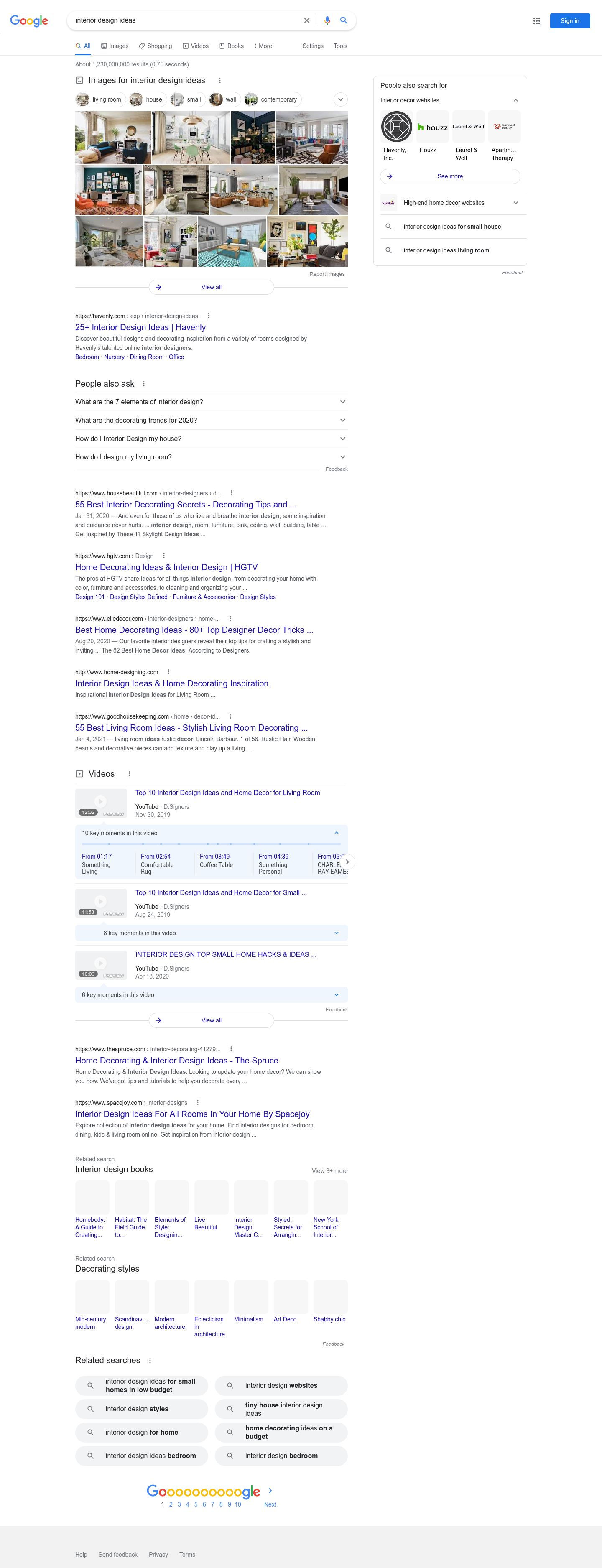
Task: Open options menu beside People also ask
Action: click(144, 384)
